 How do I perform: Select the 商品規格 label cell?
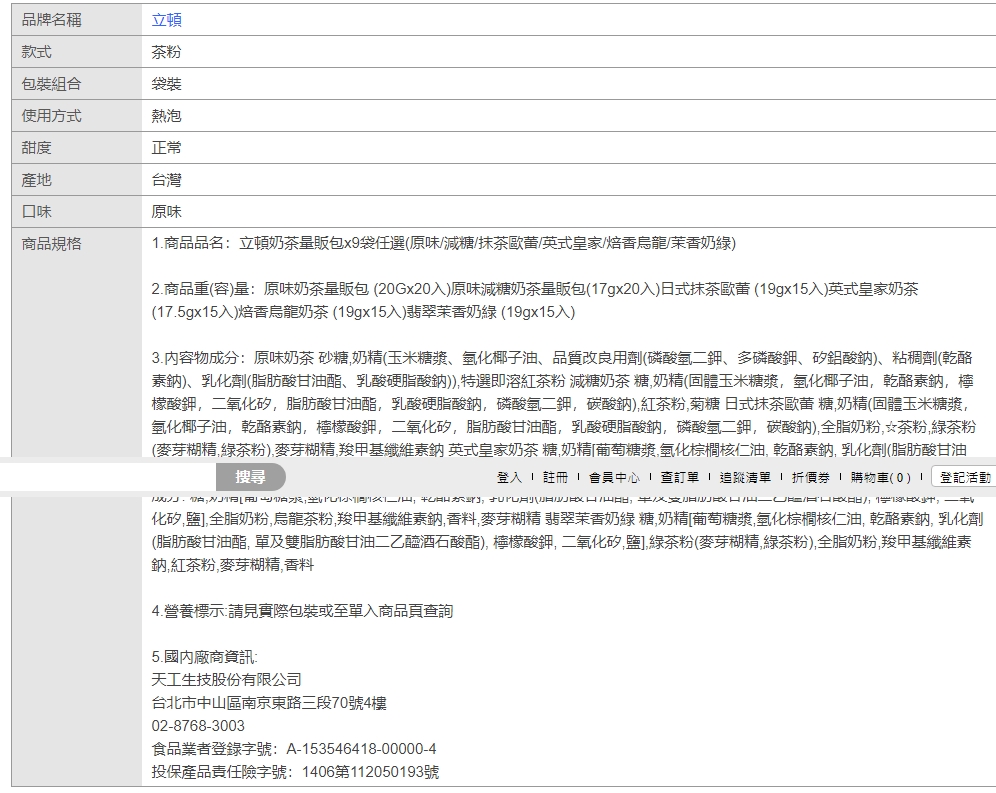click(77, 506)
